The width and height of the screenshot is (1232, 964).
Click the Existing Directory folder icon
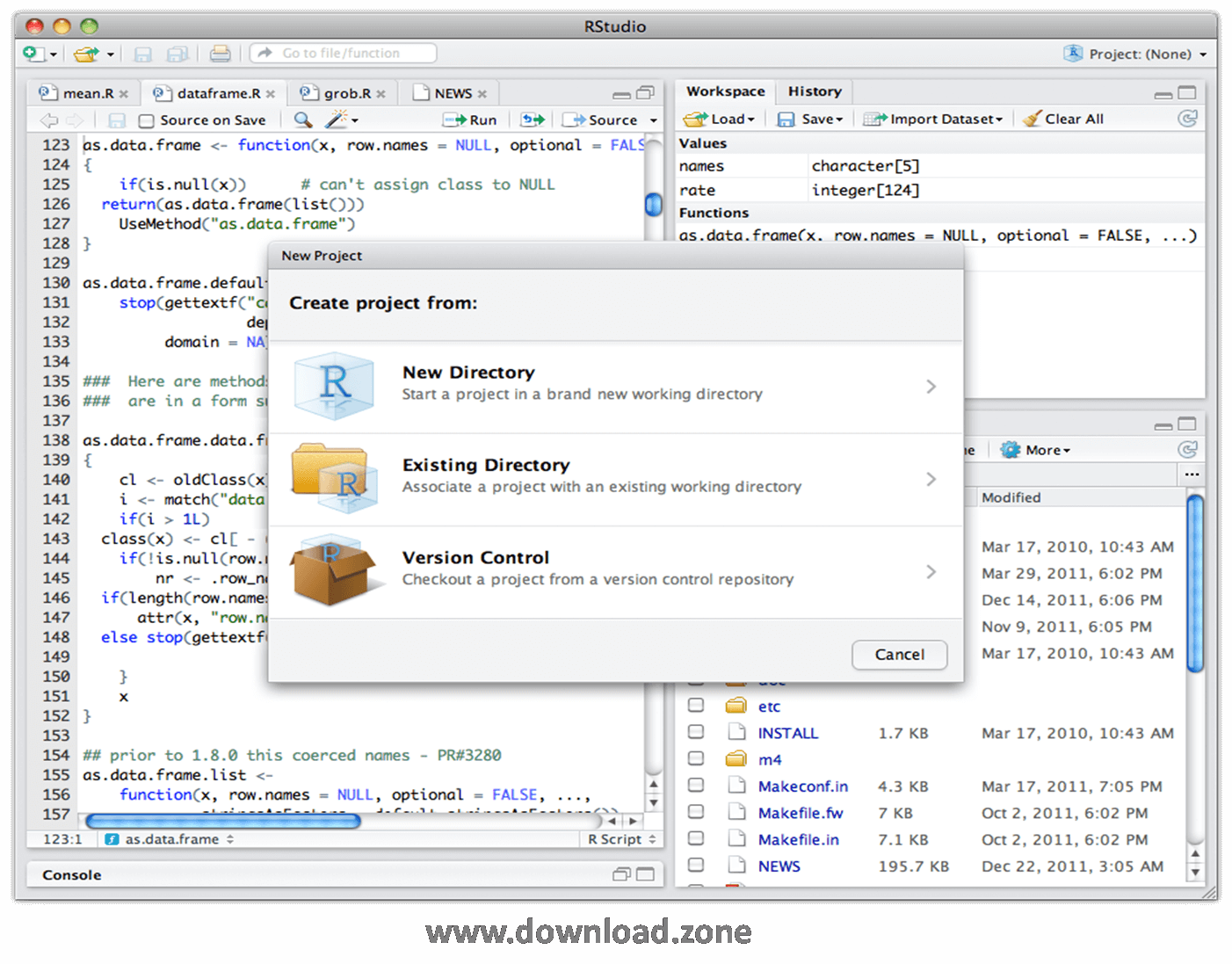click(335, 478)
